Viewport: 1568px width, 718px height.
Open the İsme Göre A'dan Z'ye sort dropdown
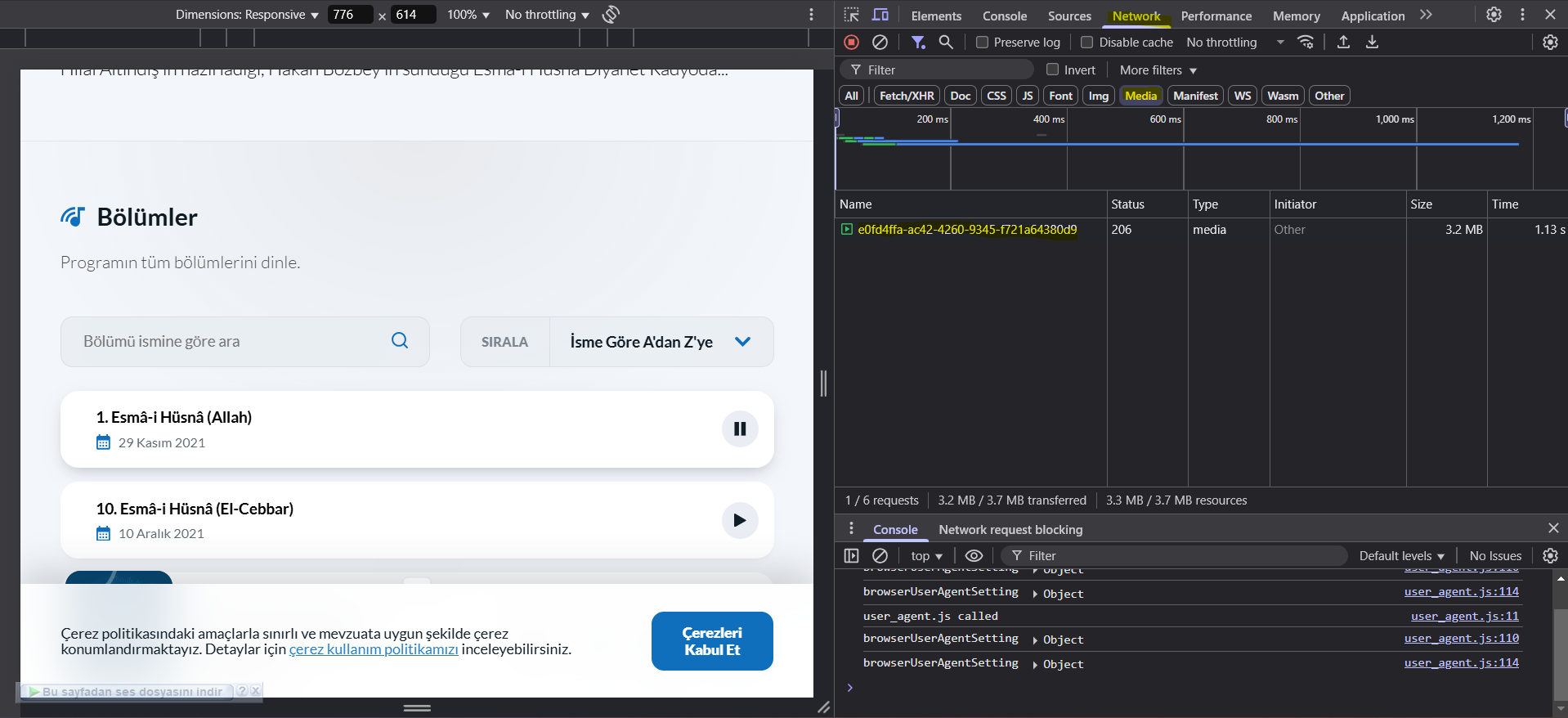pyautogui.click(x=661, y=342)
